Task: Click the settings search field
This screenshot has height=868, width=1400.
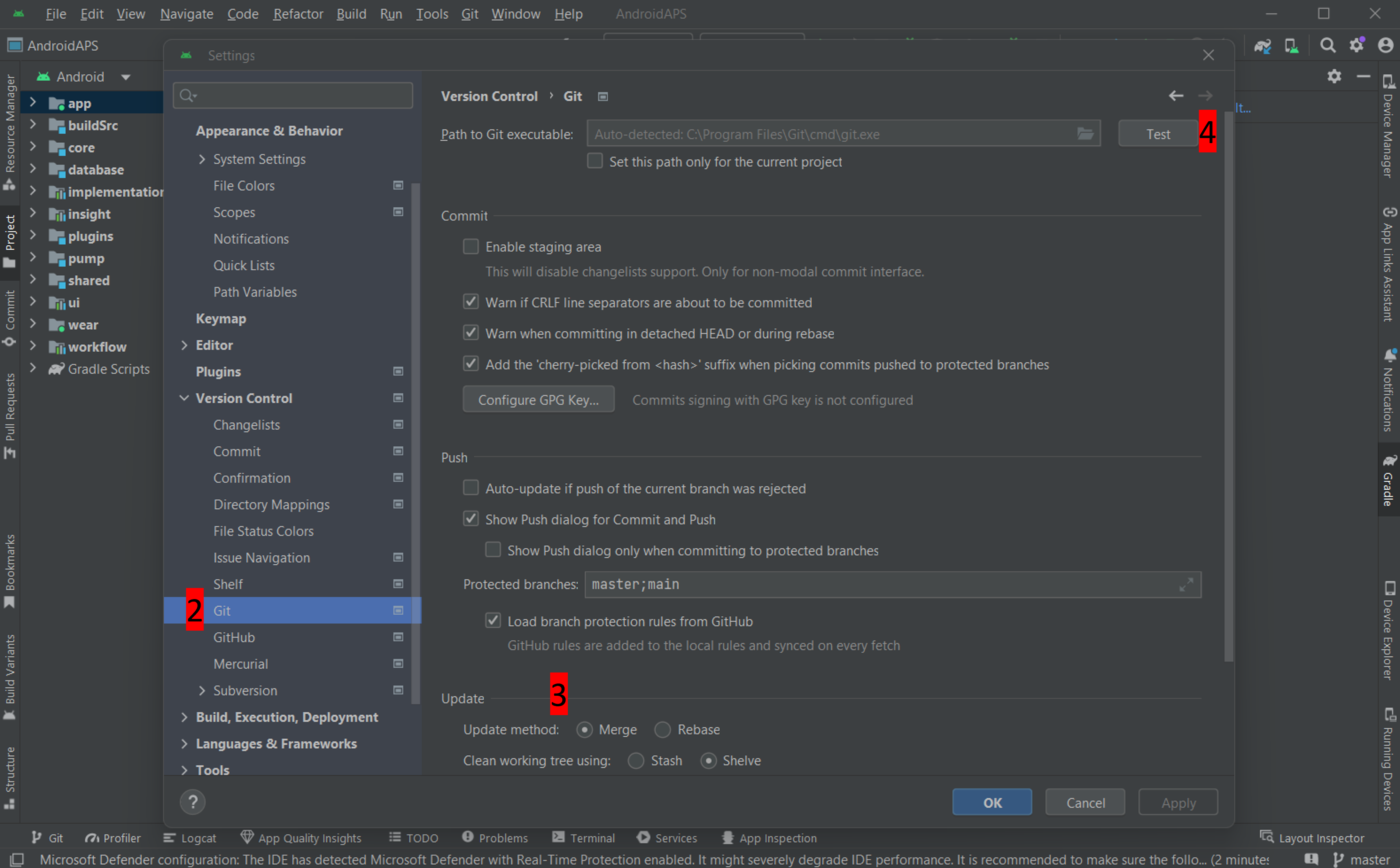Action: (293, 95)
